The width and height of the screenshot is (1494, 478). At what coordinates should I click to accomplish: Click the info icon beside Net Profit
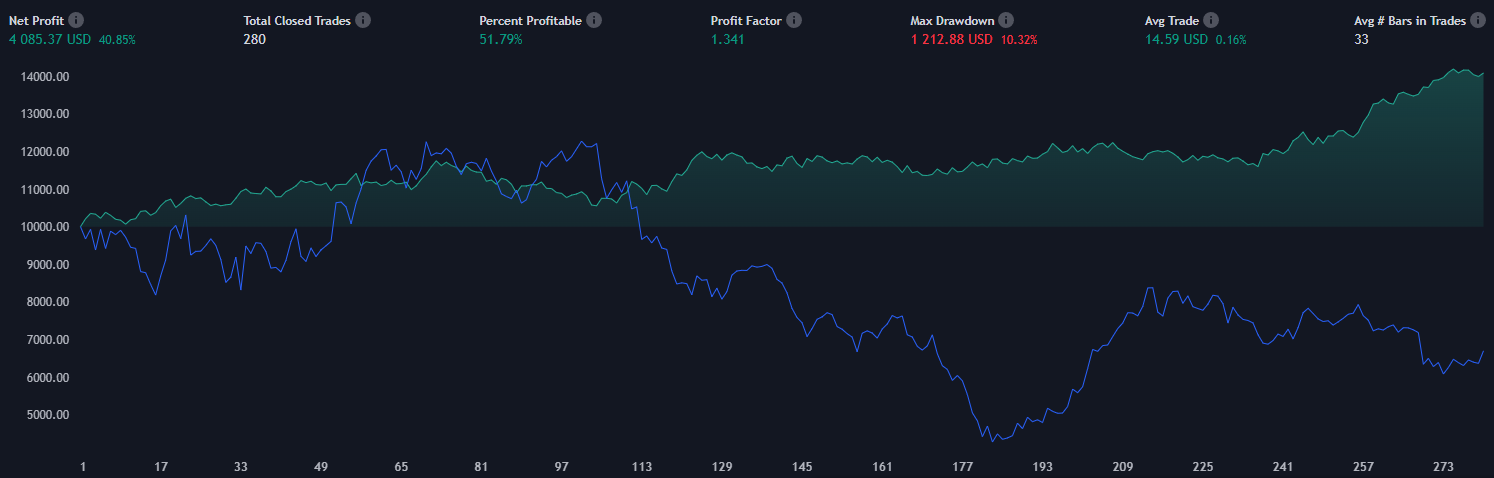(x=77, y=20)
